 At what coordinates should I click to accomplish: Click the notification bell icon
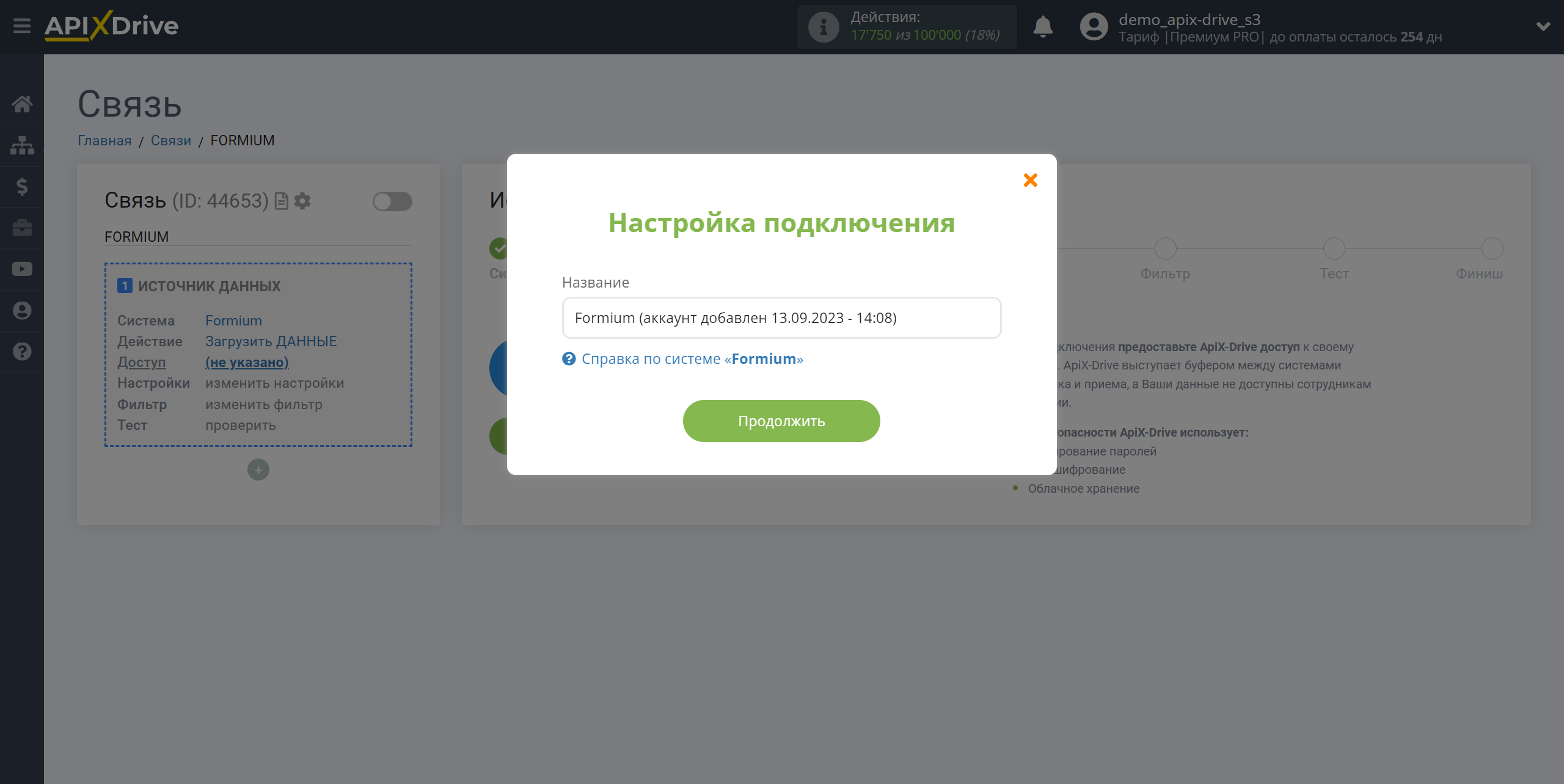coord(1043,26)
